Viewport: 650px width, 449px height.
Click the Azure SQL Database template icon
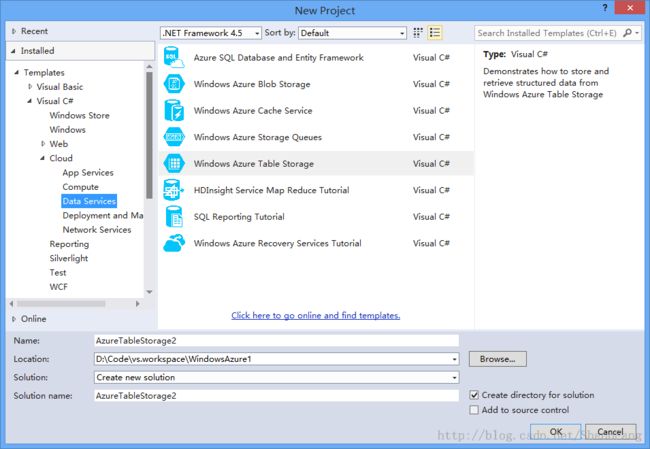coord(174,57)
